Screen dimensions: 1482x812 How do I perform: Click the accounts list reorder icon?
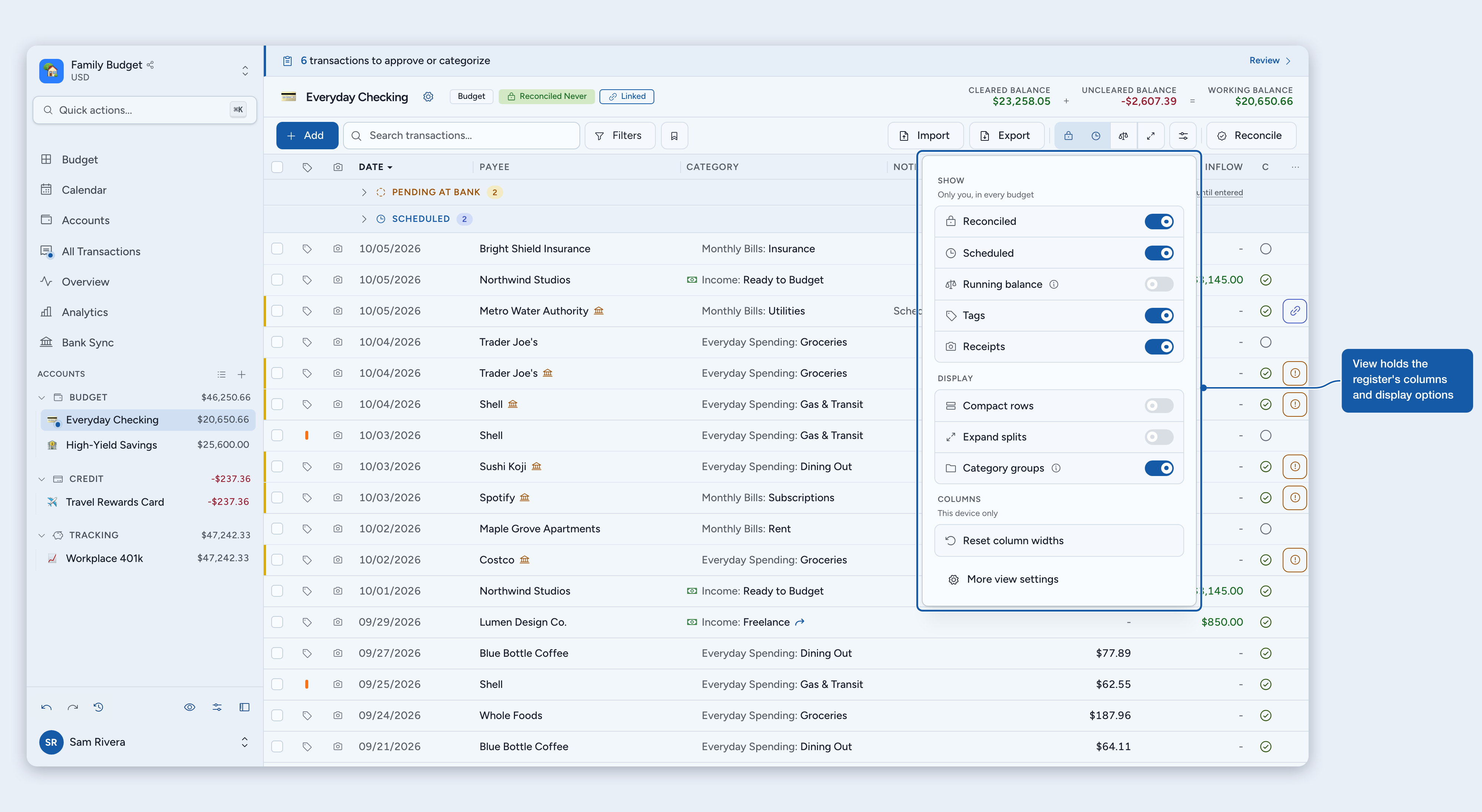tap(222, 375)
